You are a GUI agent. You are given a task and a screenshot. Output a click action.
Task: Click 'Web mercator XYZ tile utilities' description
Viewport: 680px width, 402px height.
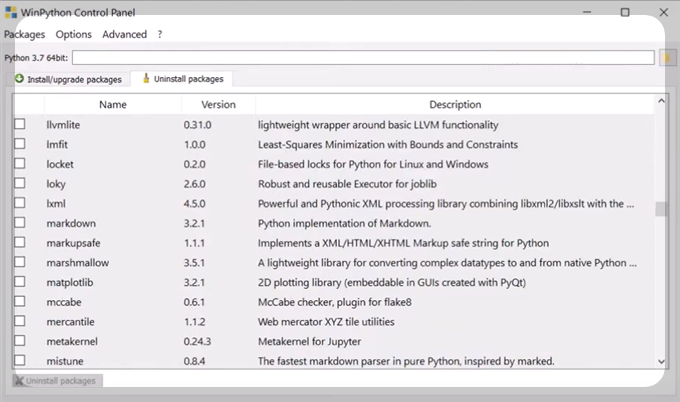pos(326,322)
